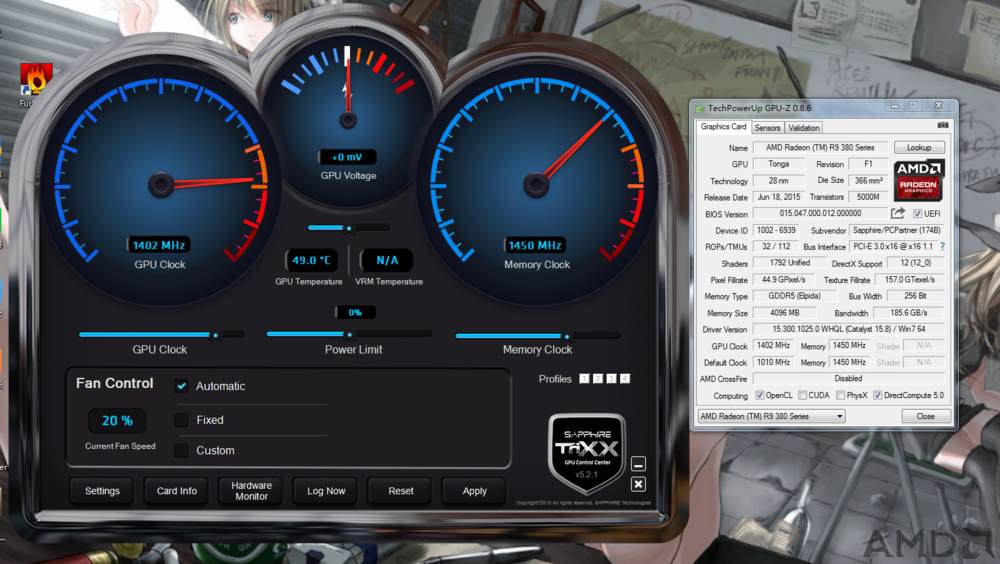
Task: Select profile 4 in TRIXX
Action: [x=625, y=379]
